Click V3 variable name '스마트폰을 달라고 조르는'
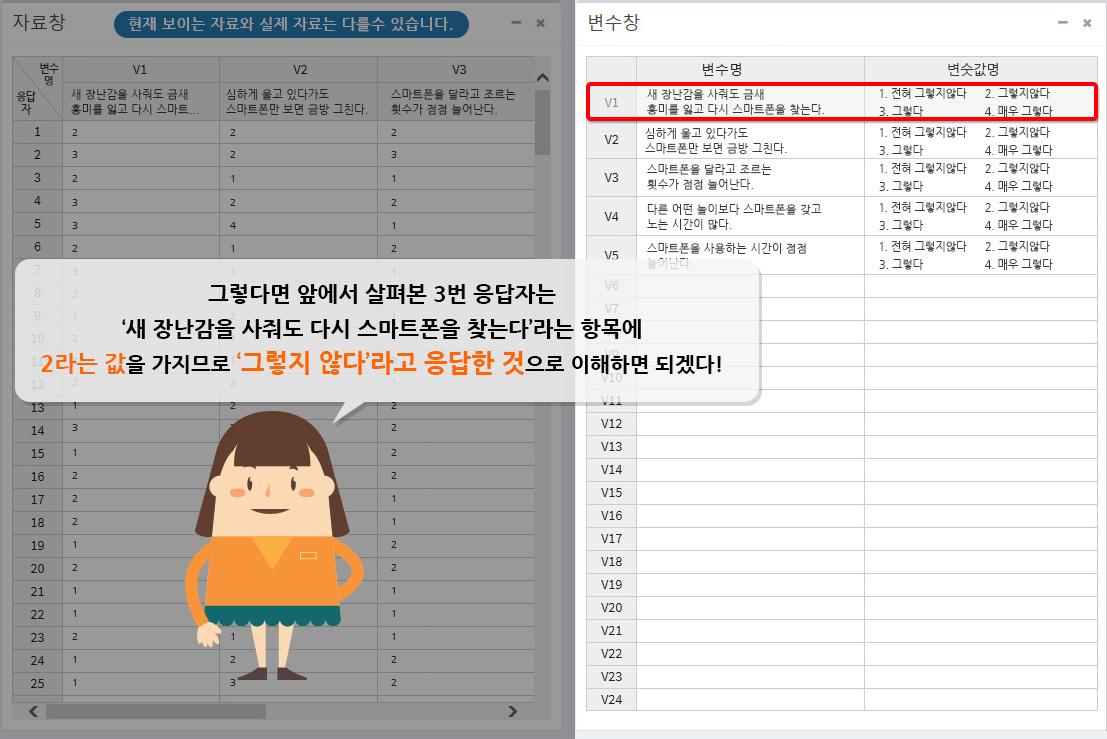1107x739 pixels. (709, 169)
